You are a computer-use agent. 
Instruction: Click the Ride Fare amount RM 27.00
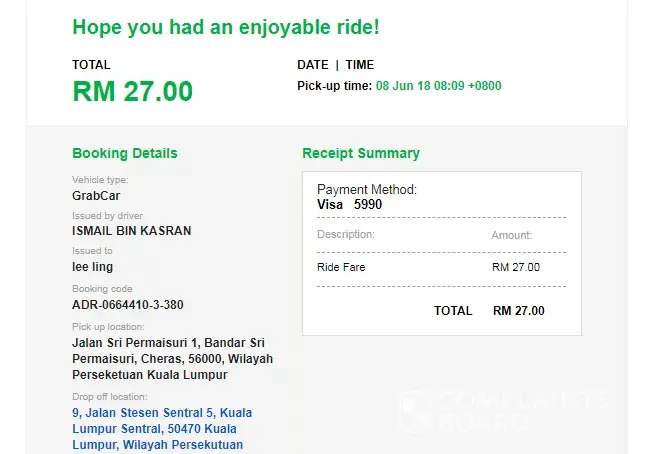tap(516, 267)
